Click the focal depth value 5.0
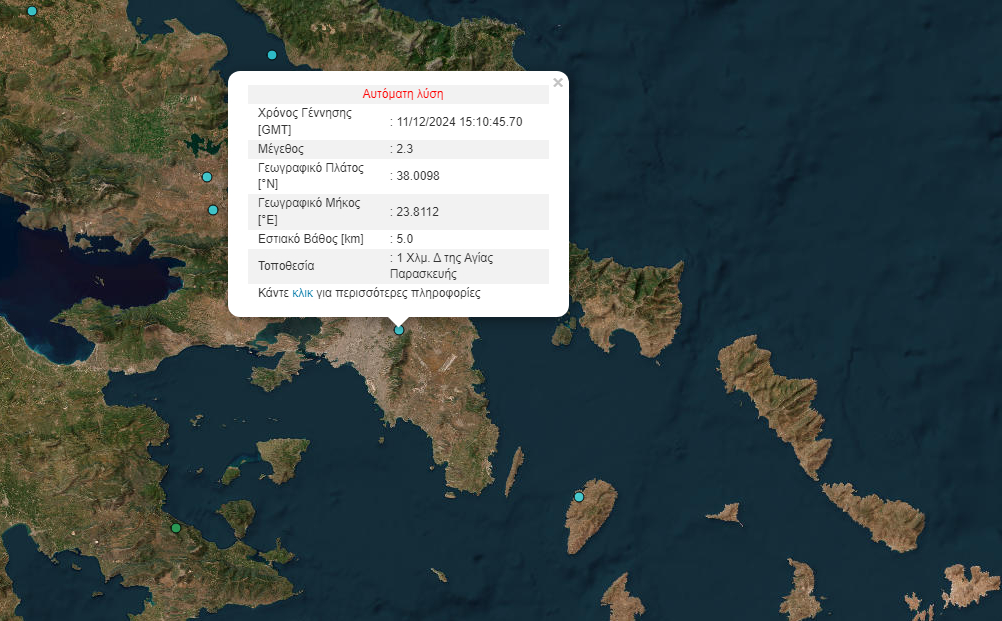 (405, 239)
